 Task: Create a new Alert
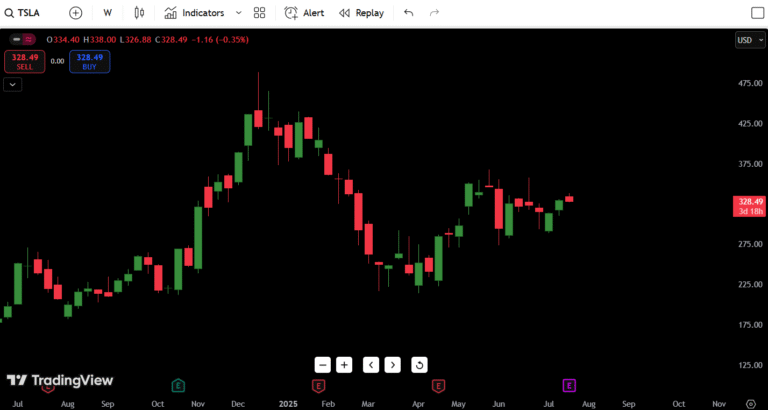304,13
